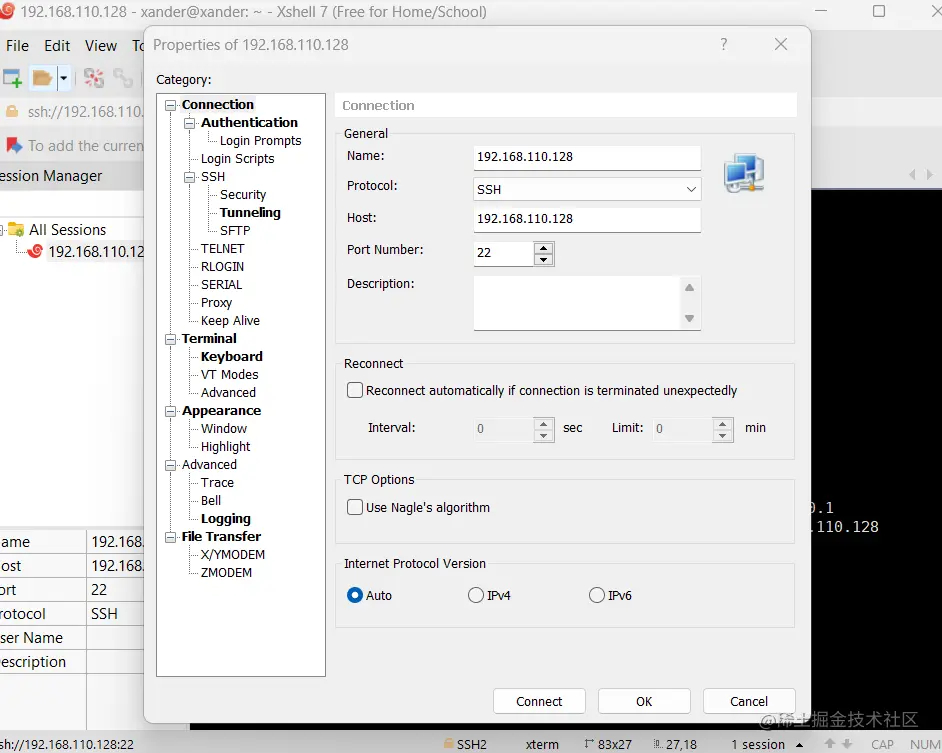The width and height of the screenshot is (942, 753).
Task: Select the IPv4 radio button
Action: point(476,595)
